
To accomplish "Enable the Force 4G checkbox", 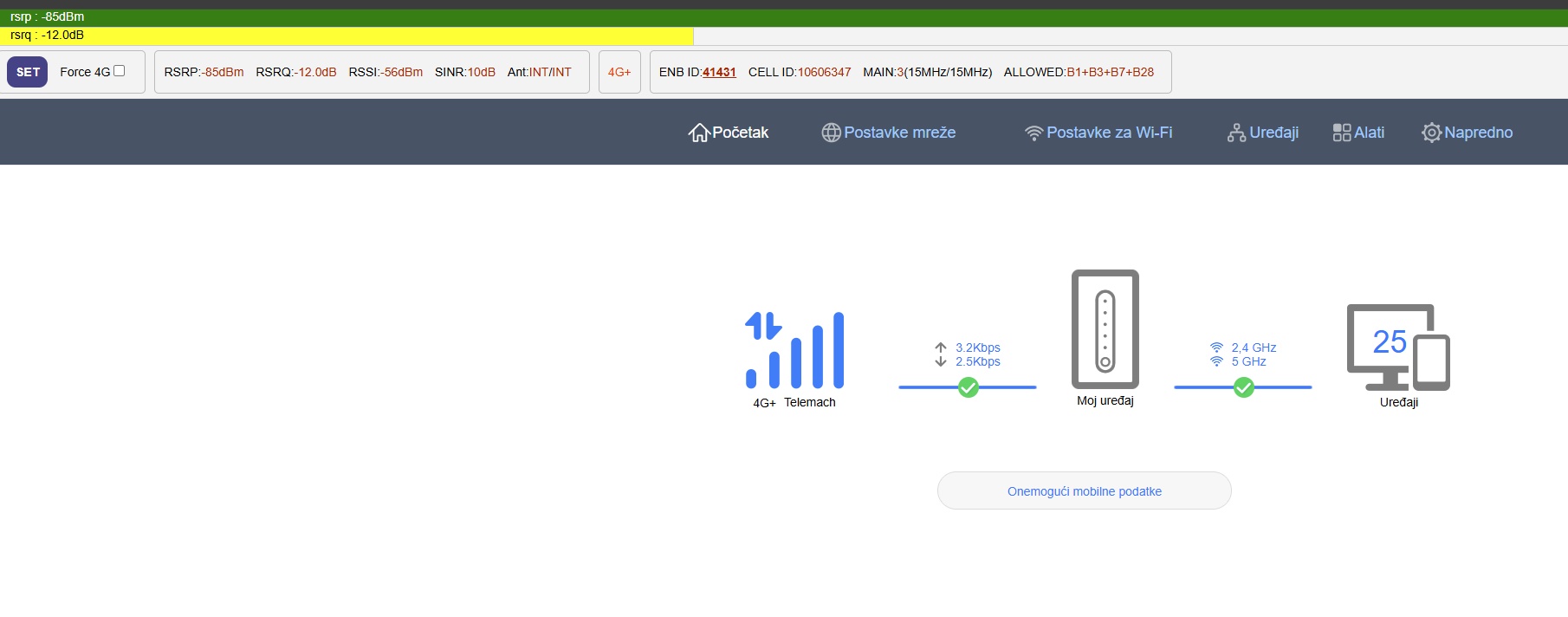I will click(120, 71).
